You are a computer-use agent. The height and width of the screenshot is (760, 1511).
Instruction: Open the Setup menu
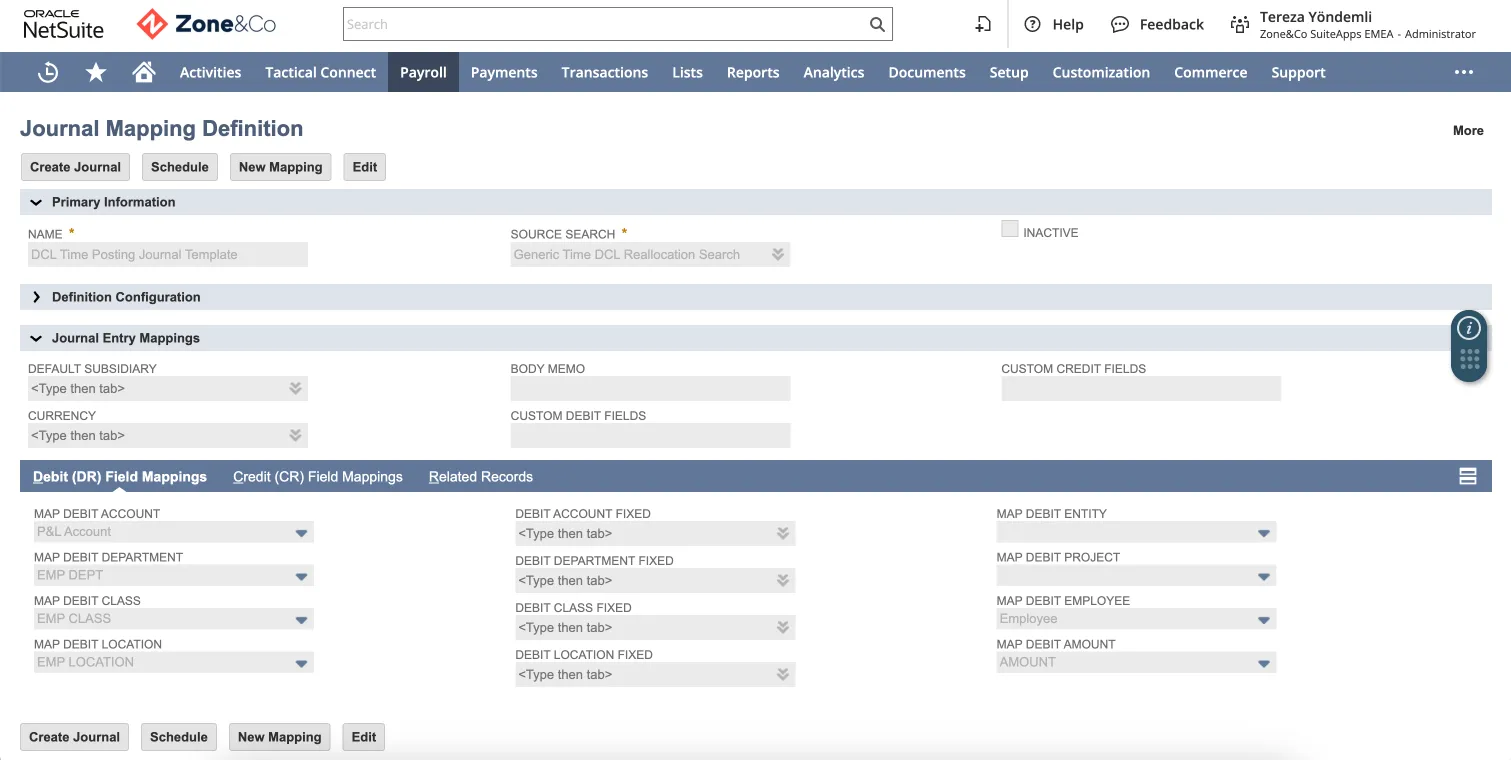click(x=1009, y=72)
